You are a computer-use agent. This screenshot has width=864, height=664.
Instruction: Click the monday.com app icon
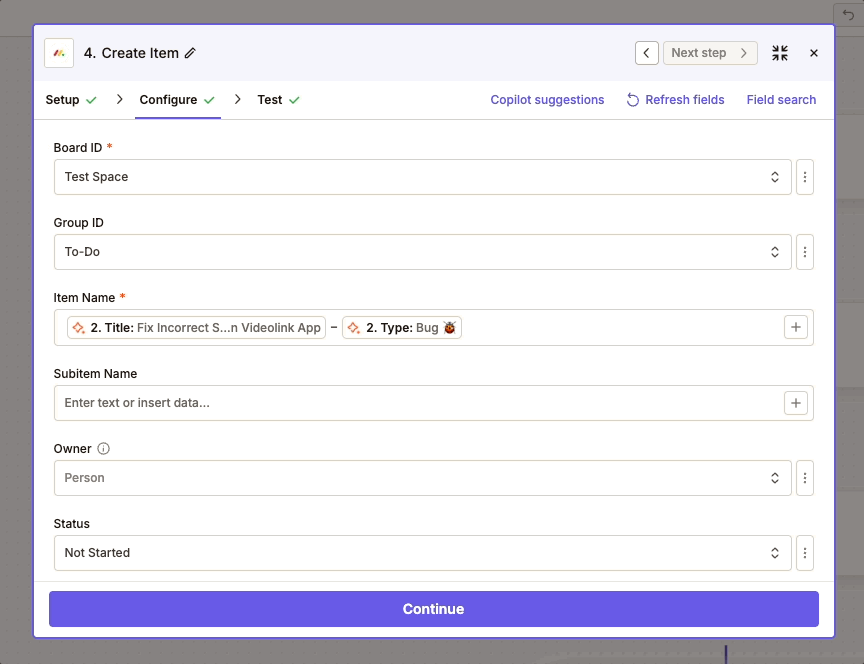click(59, 53)
